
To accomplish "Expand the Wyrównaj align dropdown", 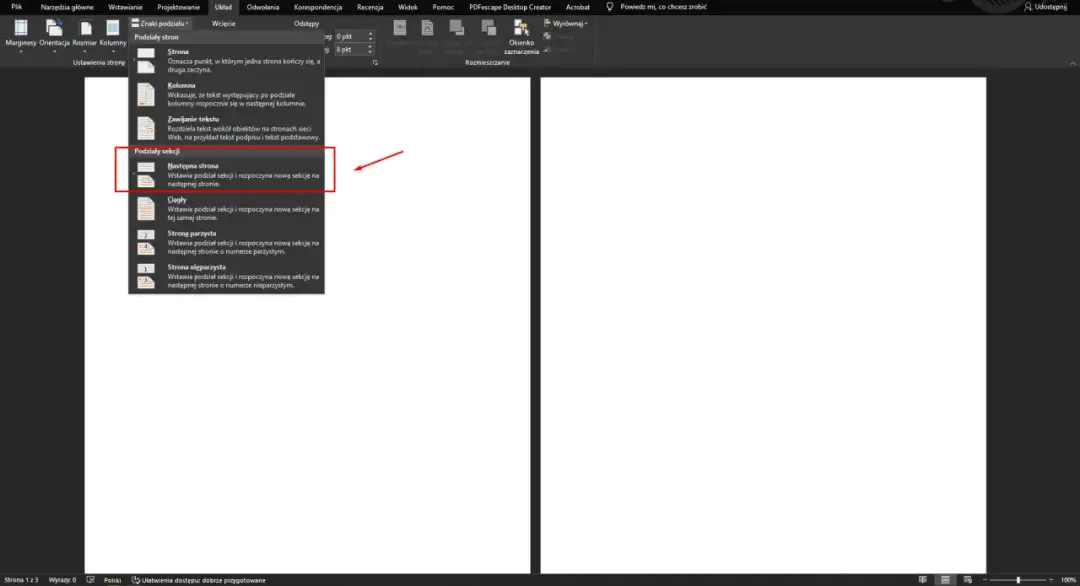I will tap(565, 23).
